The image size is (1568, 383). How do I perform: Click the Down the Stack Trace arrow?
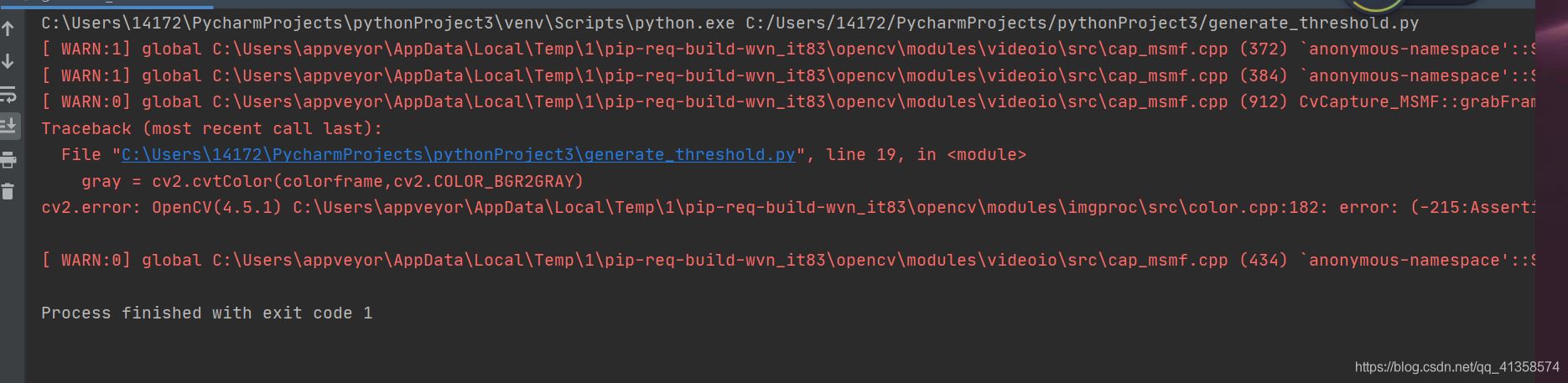pos(8,61)
